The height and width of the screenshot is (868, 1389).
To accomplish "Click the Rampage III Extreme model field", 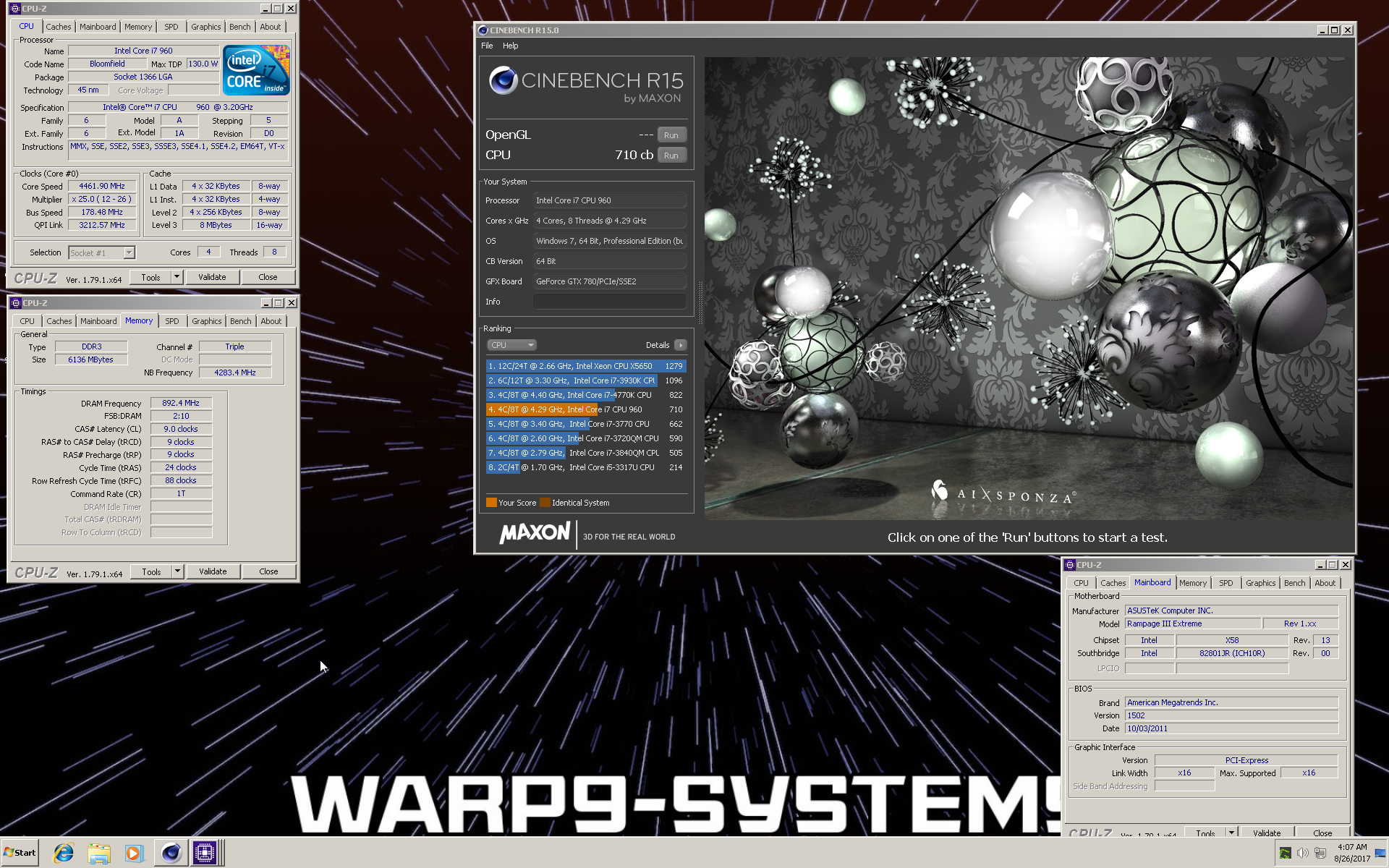I will click(1192, 624).
